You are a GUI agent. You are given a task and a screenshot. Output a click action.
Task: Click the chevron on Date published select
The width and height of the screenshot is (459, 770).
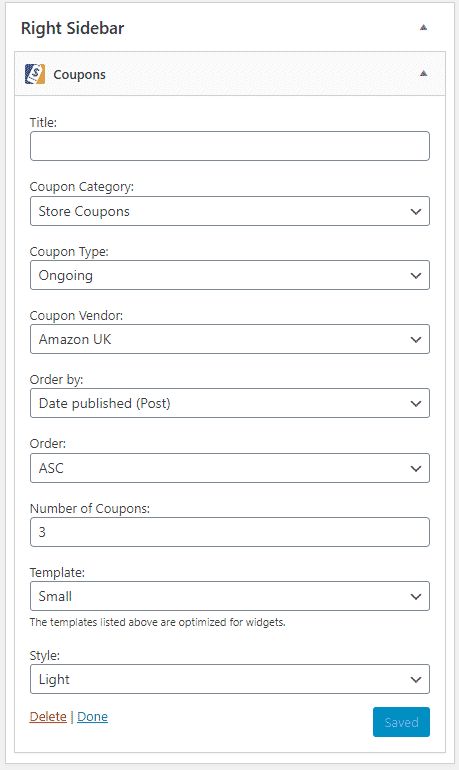[x=416, y=404]
